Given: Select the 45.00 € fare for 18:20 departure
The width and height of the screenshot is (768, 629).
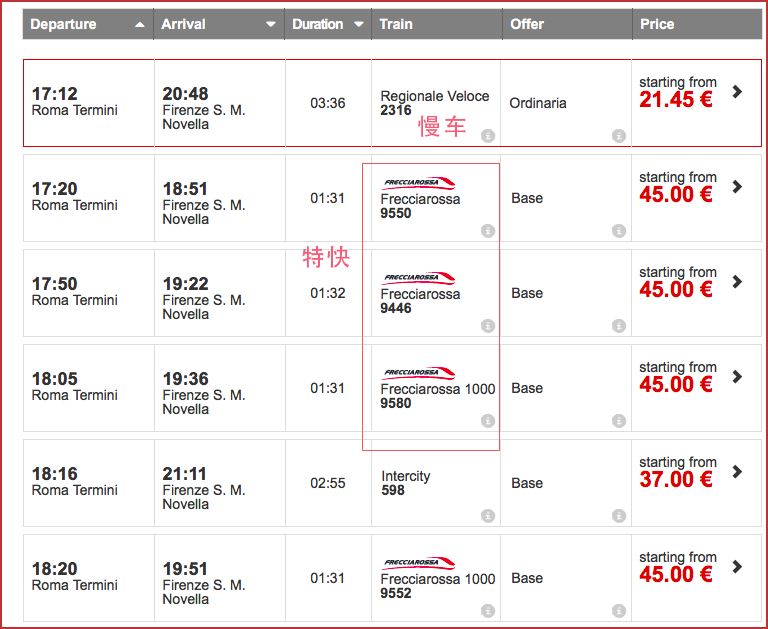Looking at the screenshot, I should click(676, 575).
